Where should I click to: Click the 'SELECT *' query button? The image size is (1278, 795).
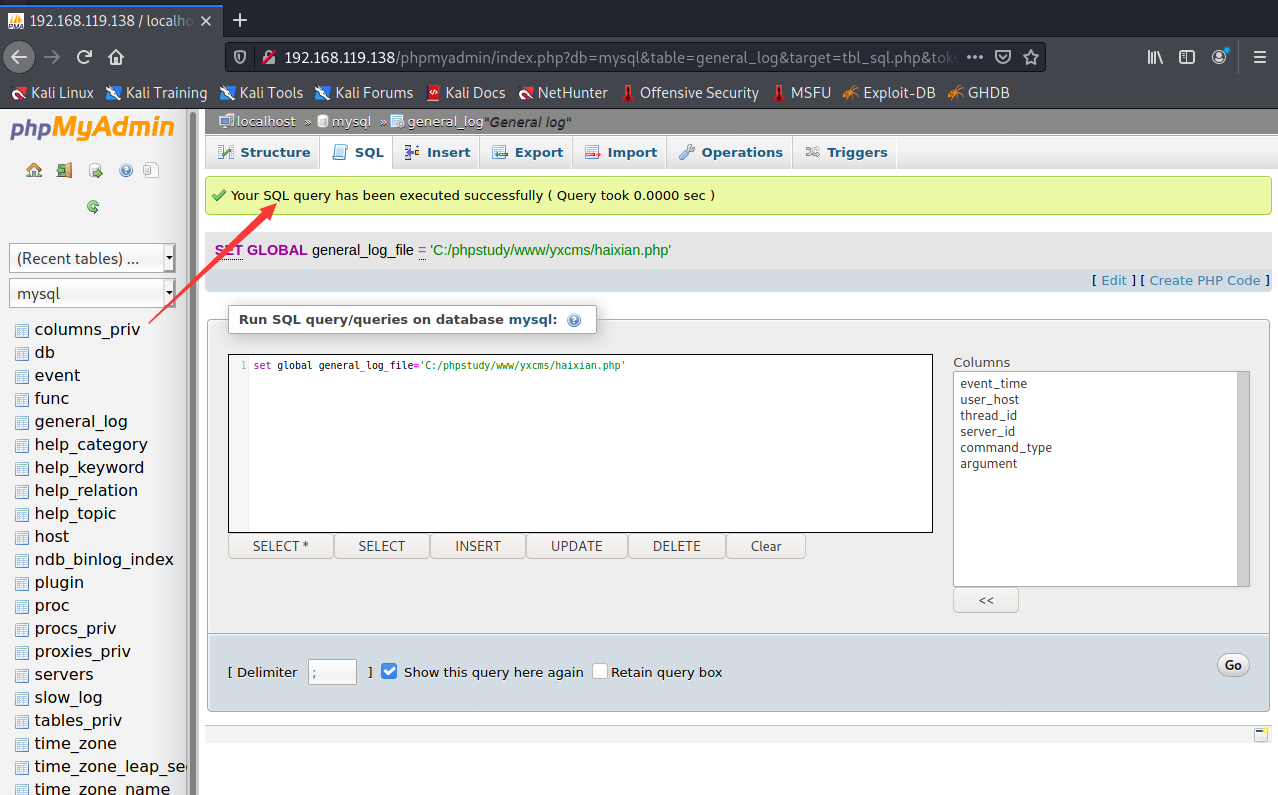coord(280,546)
